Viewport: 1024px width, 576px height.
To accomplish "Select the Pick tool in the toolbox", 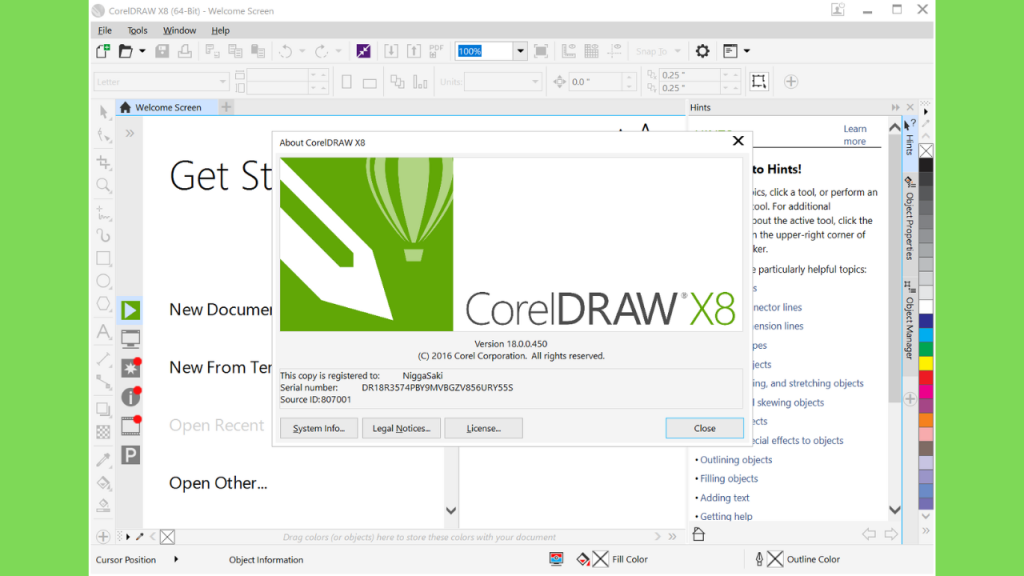I will click(x=104, y=112).
